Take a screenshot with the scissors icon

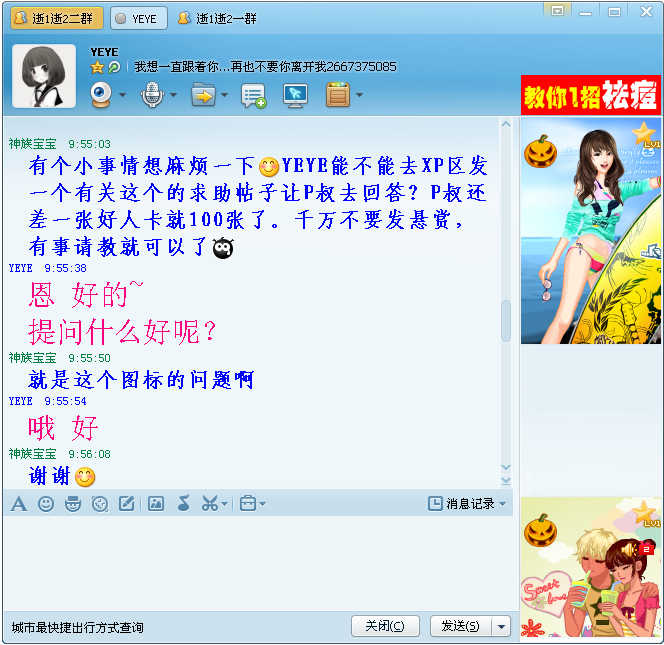pos(210,504)
